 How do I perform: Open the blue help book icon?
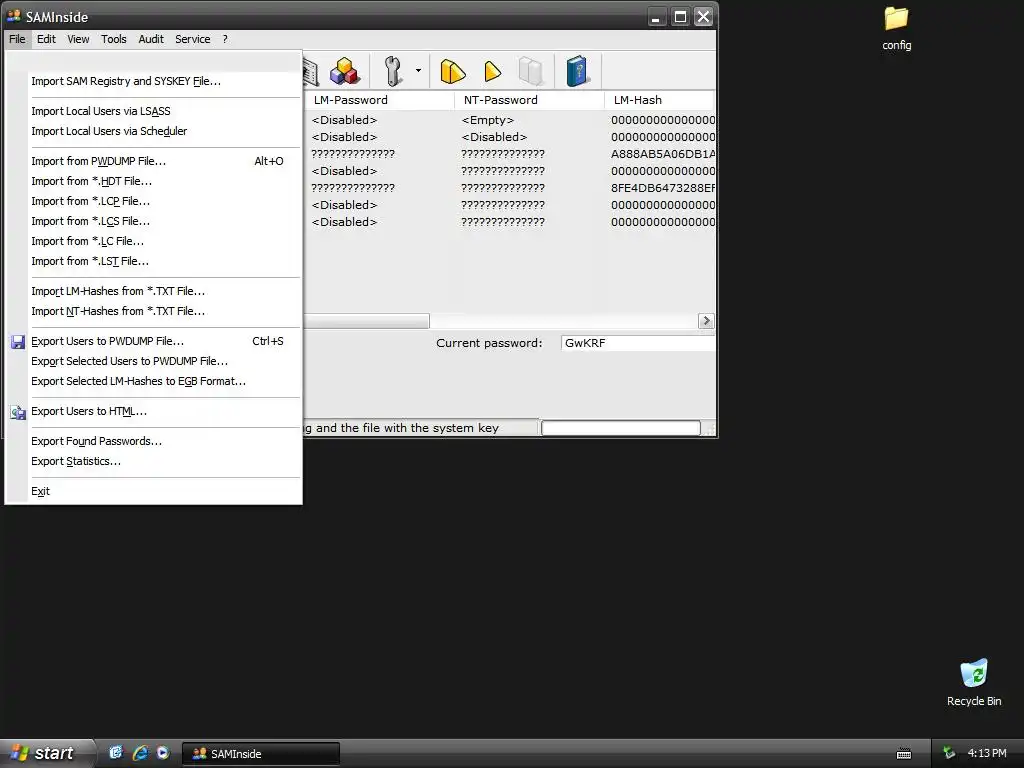[577, 71]
